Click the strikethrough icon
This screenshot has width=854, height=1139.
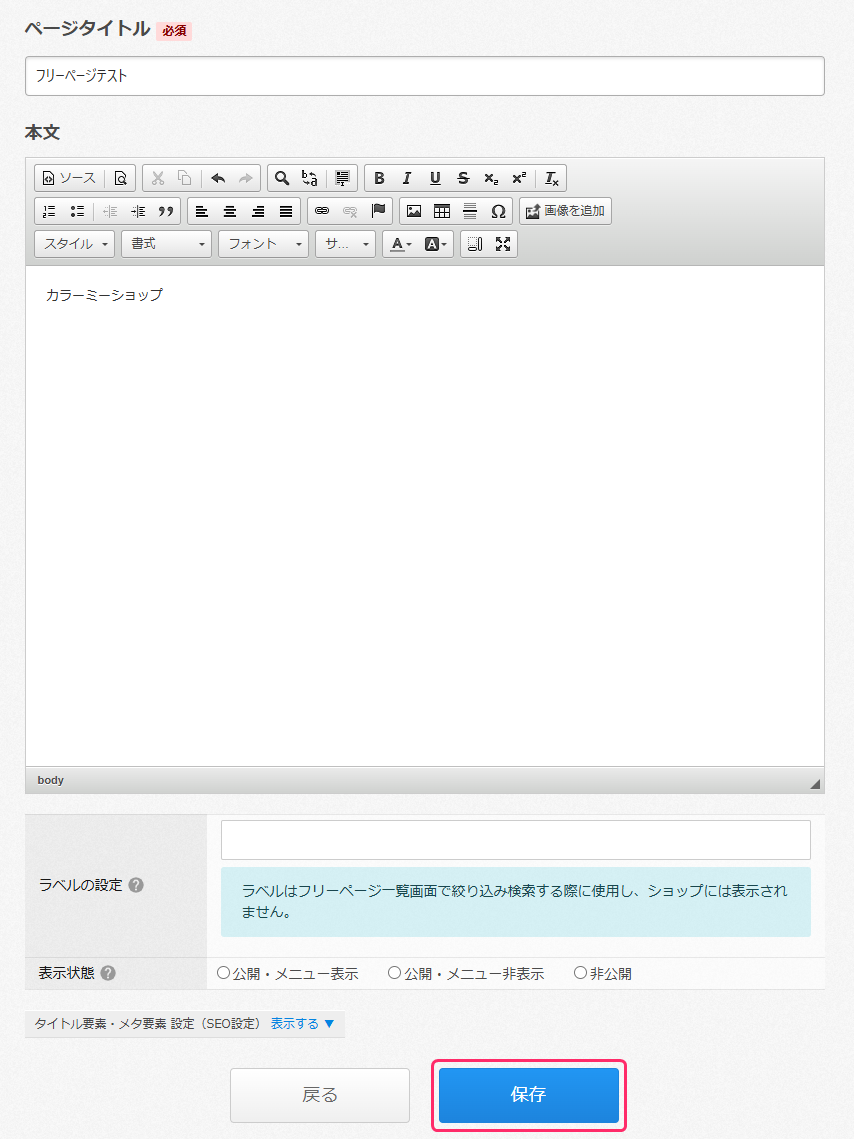click(462, 178)
